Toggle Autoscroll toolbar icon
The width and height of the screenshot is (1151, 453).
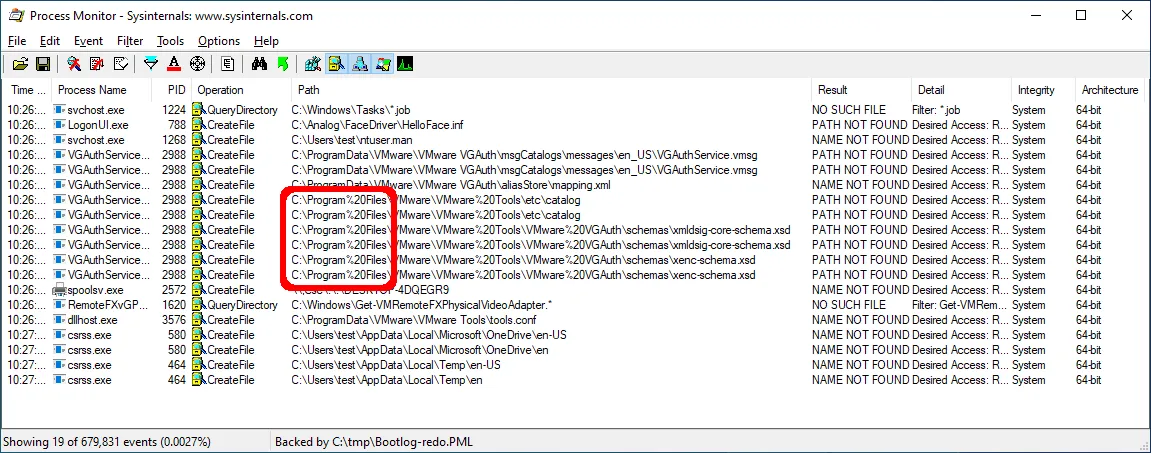pos(97,65)
